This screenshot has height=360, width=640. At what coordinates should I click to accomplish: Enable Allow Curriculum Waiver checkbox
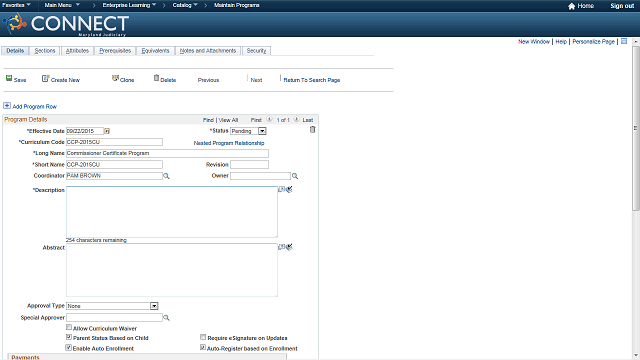tap(69, 327)
